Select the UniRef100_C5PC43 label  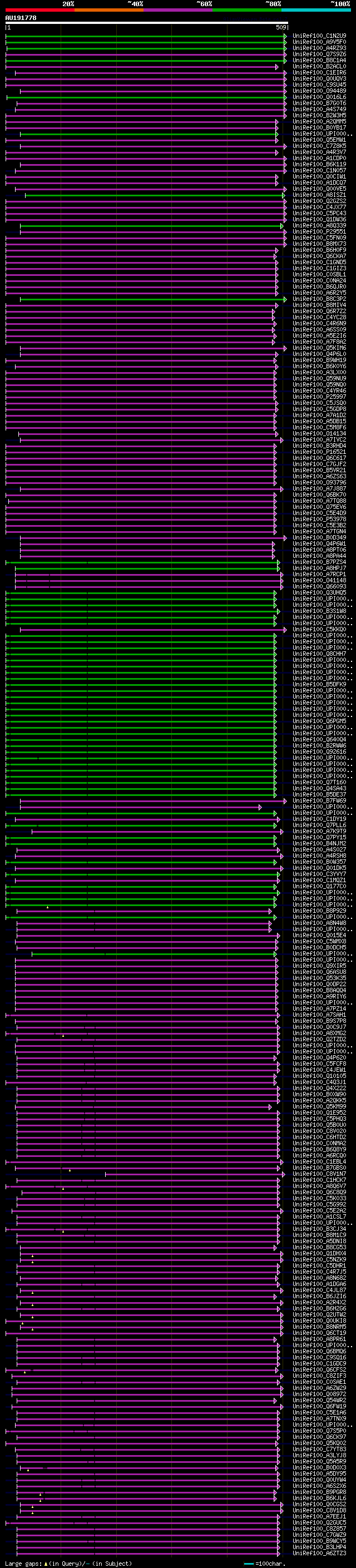pyautogui.click(x=319, y=214)
